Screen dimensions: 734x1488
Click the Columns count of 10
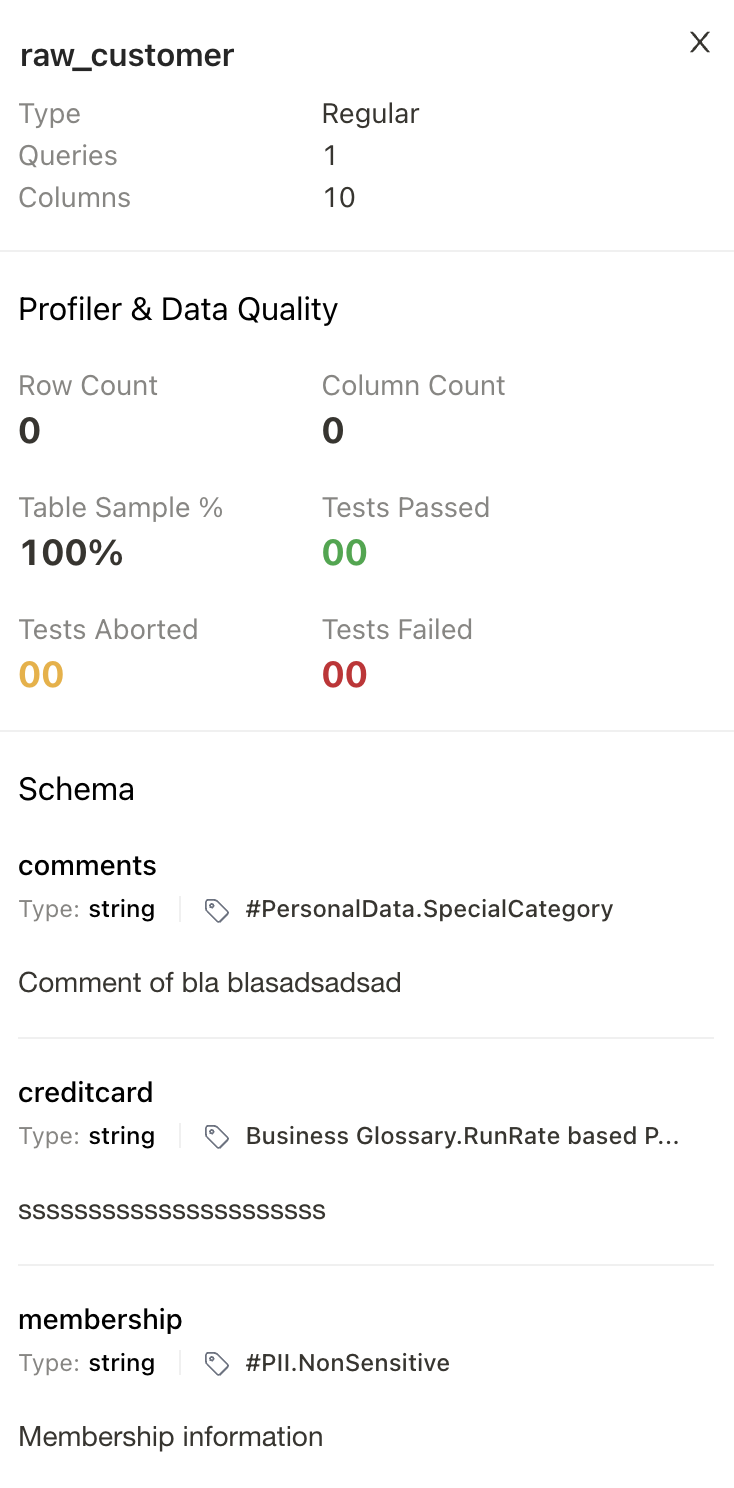339,197
